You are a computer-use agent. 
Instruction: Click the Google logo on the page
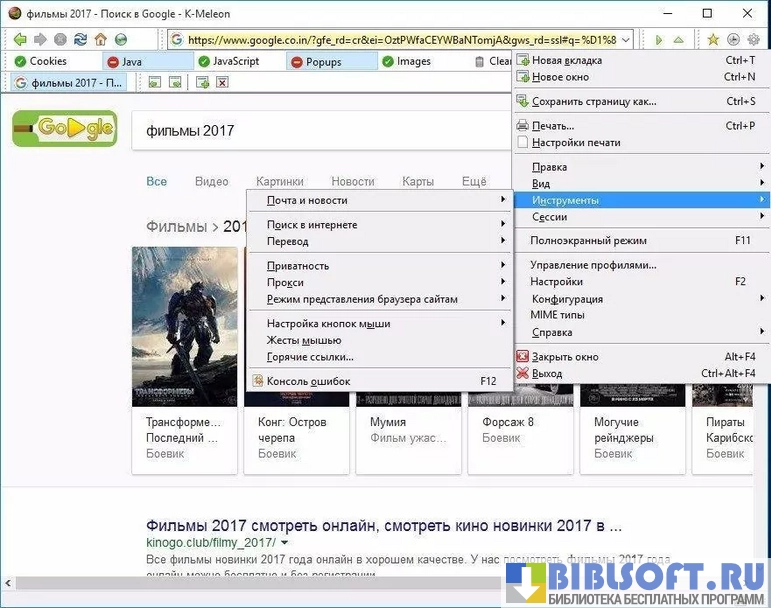(64, 129)
